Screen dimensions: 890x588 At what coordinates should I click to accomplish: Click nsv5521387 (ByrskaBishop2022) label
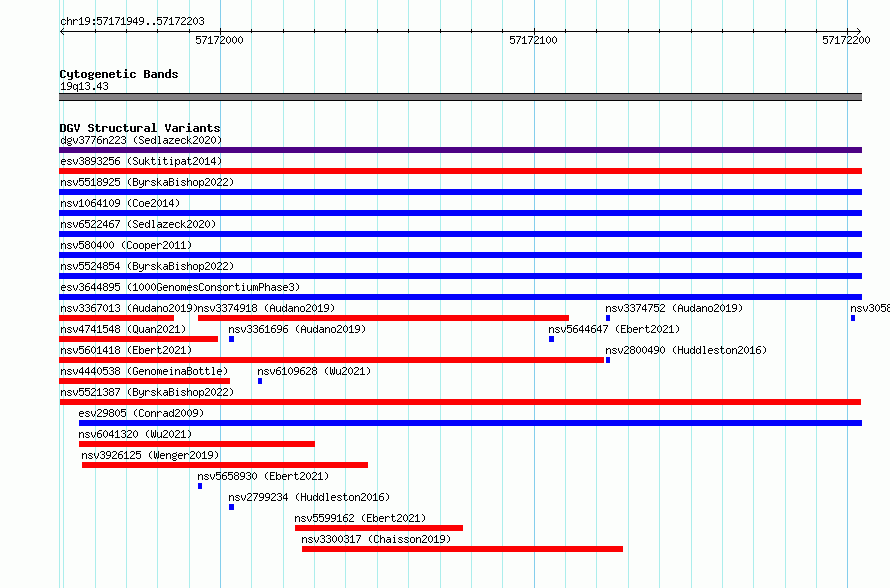click(x=147, y=392)
